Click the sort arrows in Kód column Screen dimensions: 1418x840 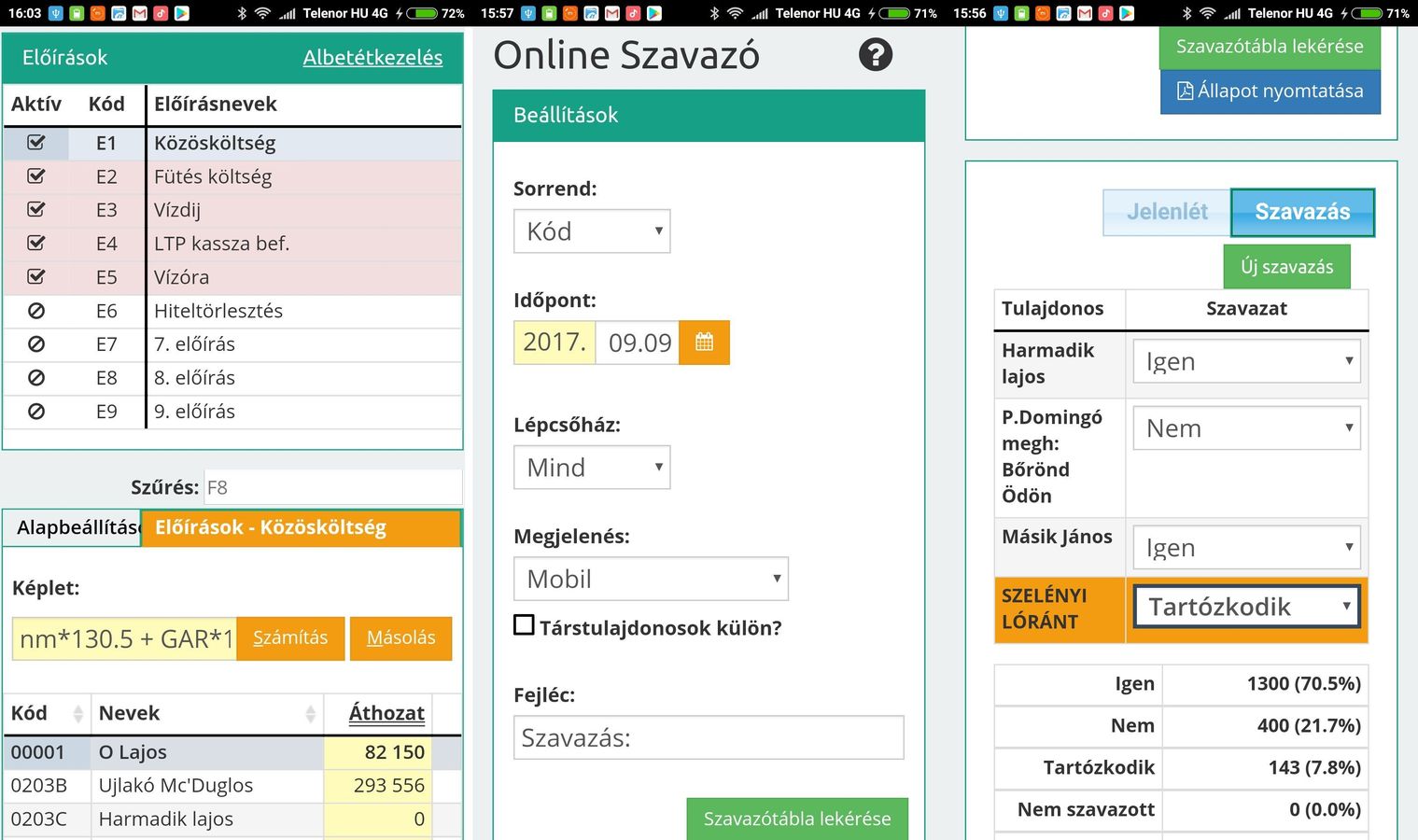point(77,714)
